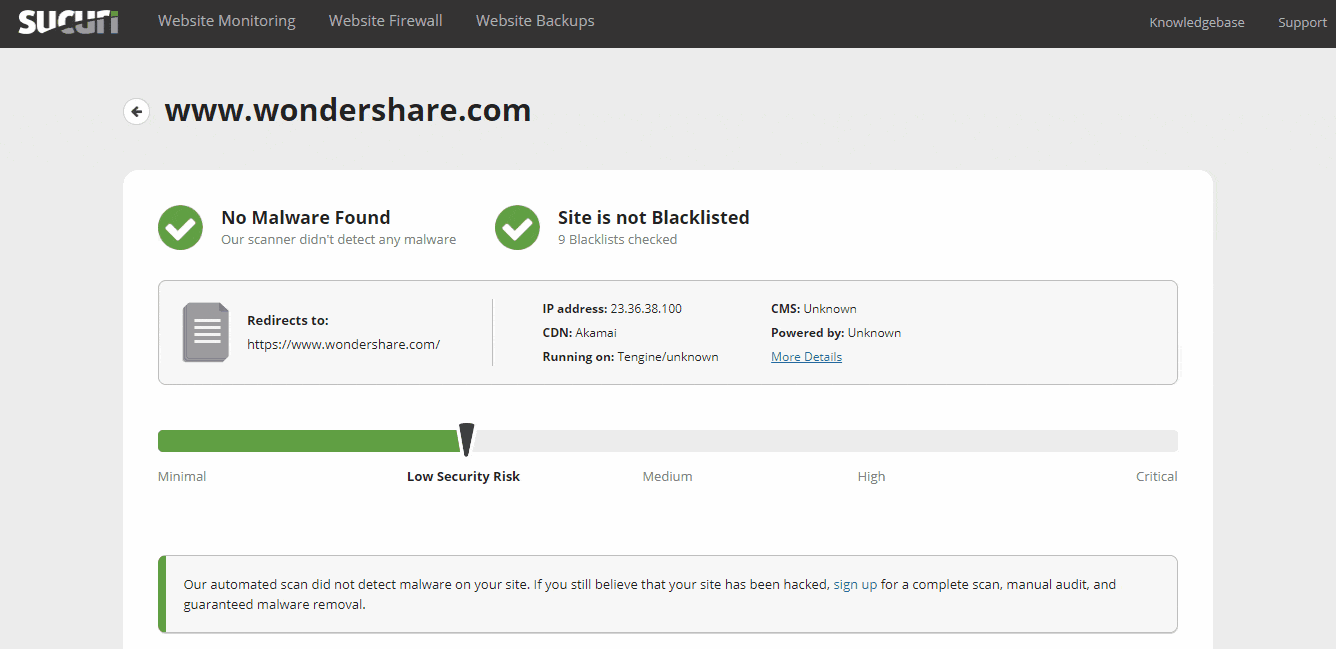Click the Site is not Blacklisted heading

coord(653,217)
